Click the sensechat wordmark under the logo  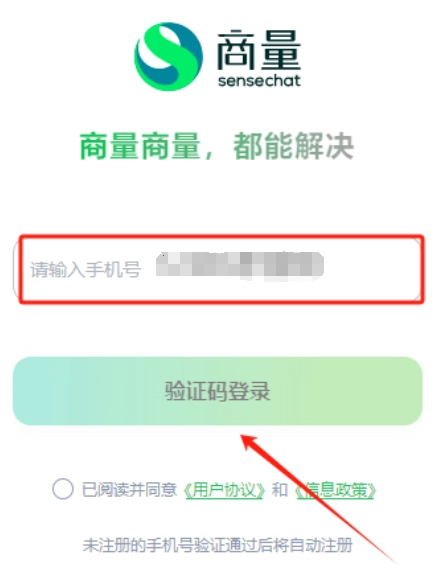(x=259, y=81)
